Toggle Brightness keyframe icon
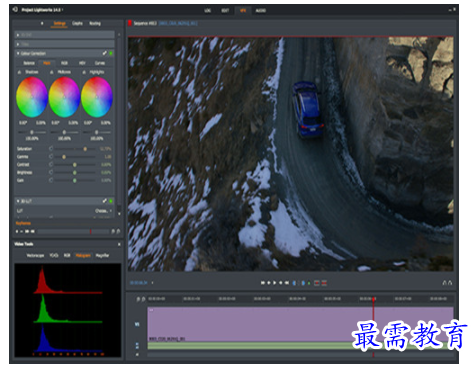This screenshot has height=367, width=476. pyautogui.click(x=51, y=172)
